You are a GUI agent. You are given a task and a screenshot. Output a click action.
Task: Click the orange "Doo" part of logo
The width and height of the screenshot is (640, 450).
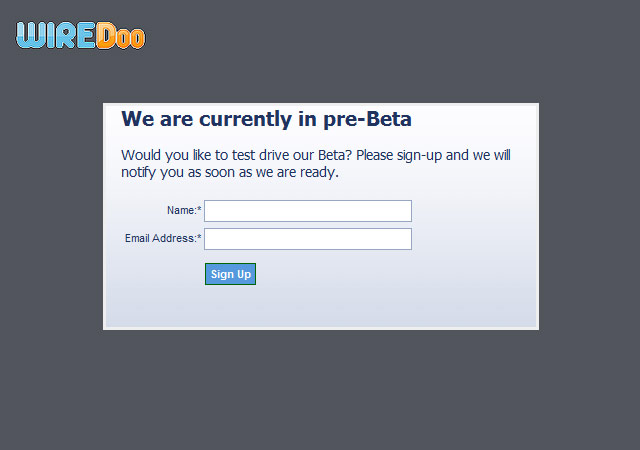[121, 36]
